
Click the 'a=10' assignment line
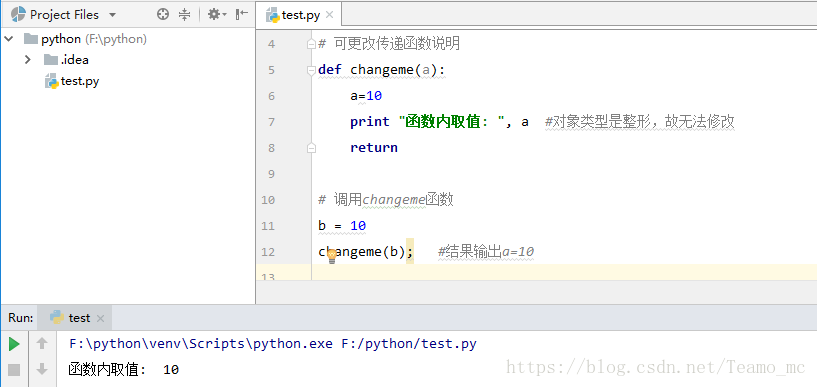(366, 96)
